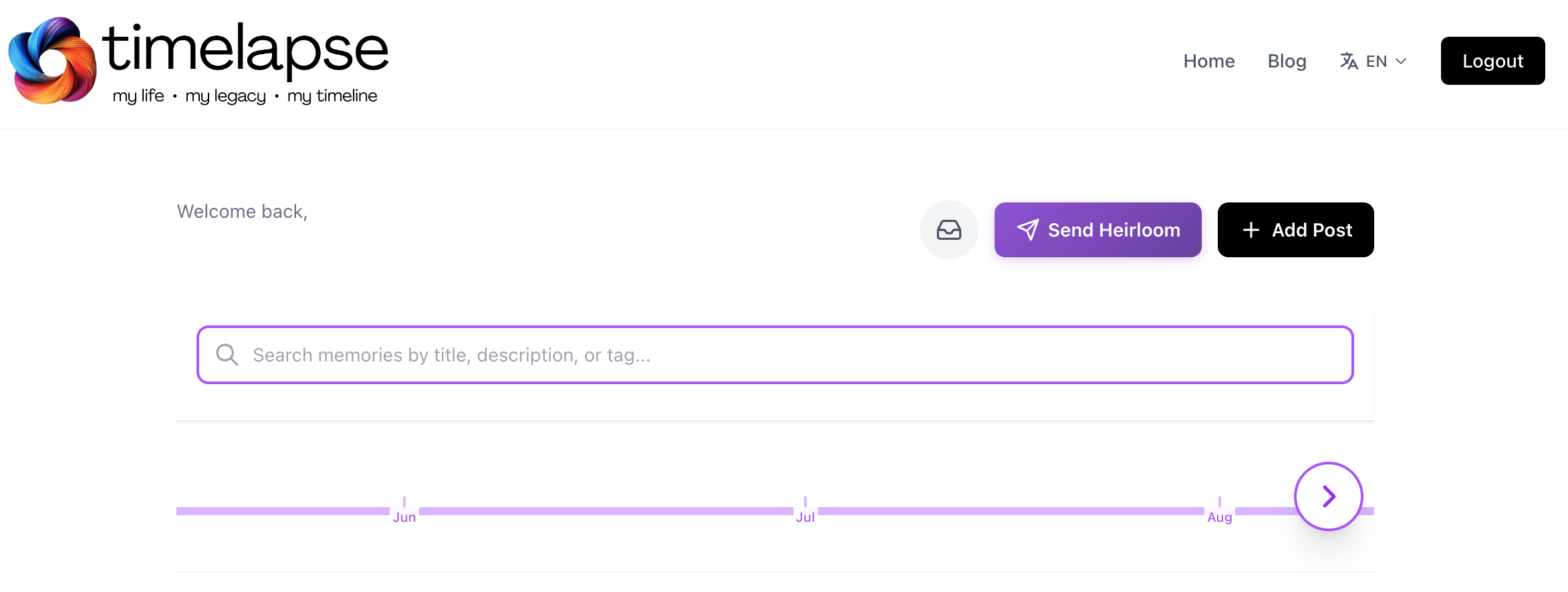Click the Logout button
Viewport: 1568px width, 592px height.
[1492, 61]
